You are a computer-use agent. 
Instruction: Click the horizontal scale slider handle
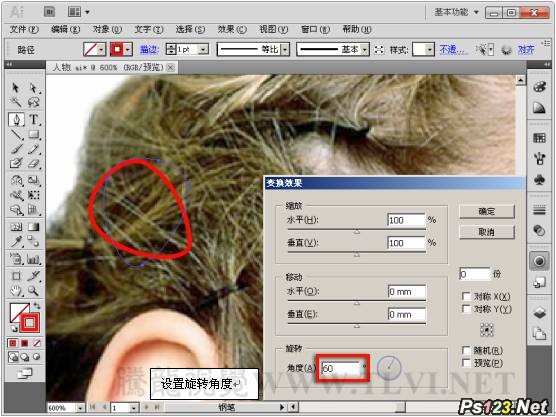pos(357,232)
